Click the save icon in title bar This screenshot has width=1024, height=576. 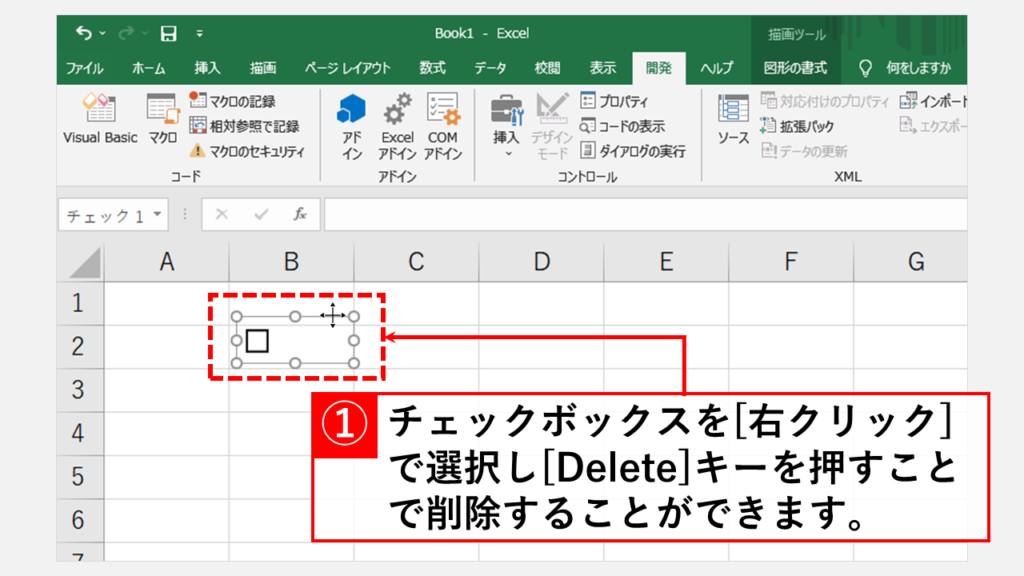[169, 33]
